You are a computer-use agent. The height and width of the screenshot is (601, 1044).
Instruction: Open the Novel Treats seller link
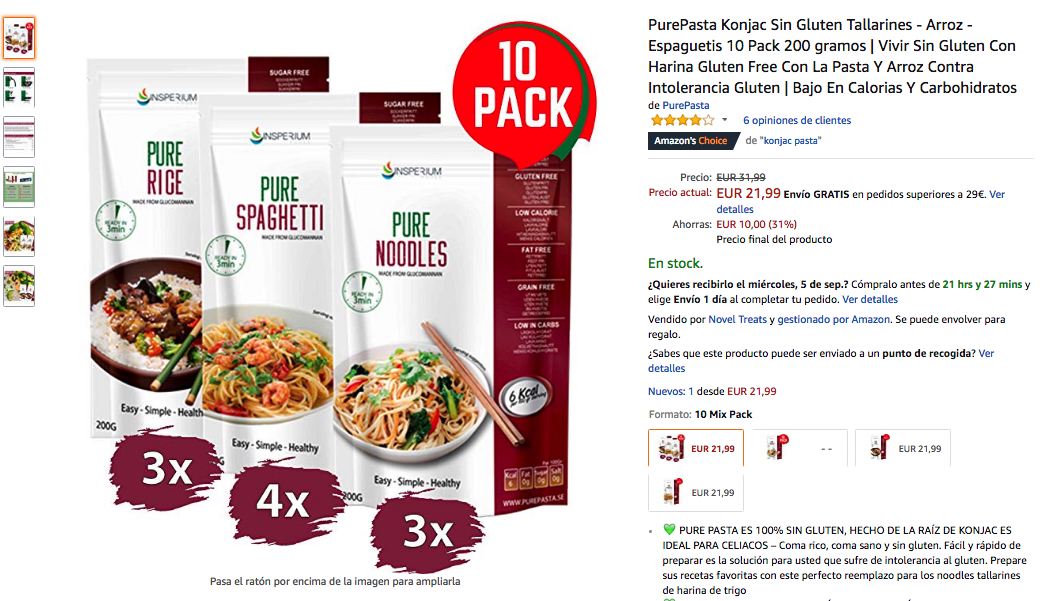[737, 319]
